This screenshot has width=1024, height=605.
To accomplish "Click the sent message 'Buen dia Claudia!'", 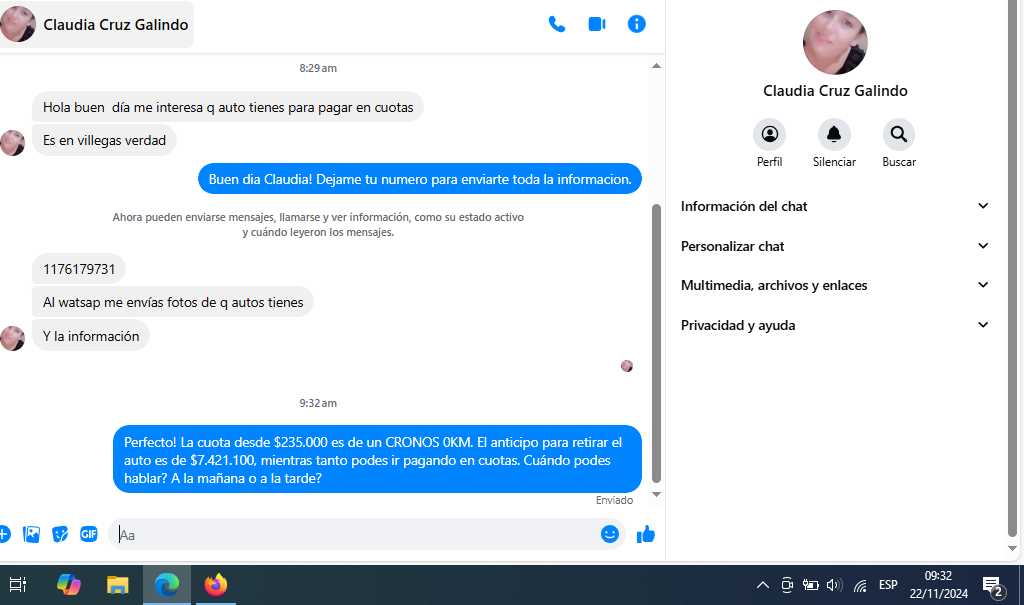I will [420, 179].
